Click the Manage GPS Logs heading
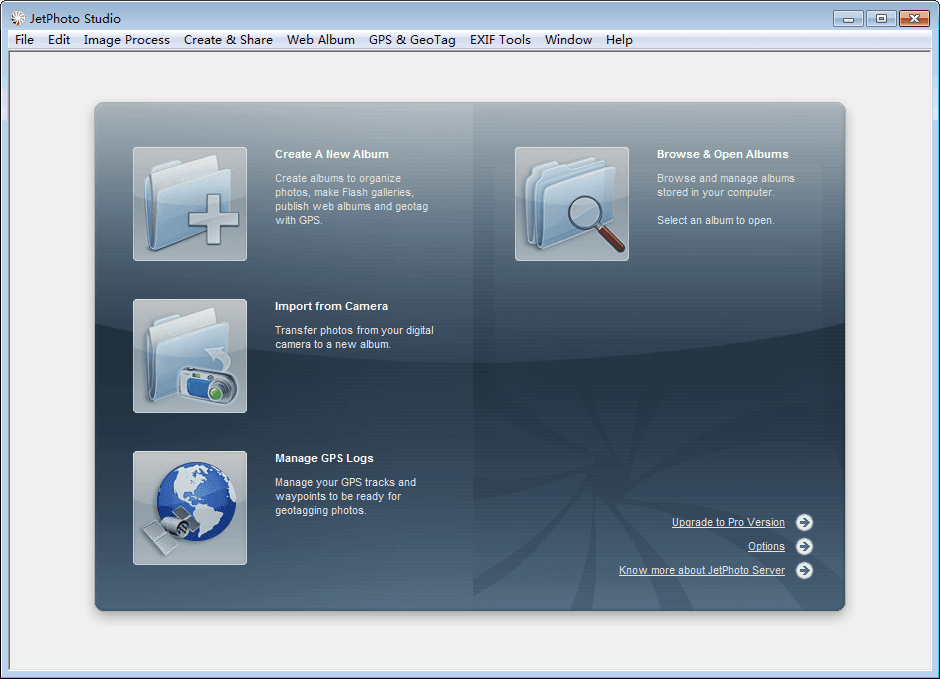940x679 pixels. click(324, 458)
